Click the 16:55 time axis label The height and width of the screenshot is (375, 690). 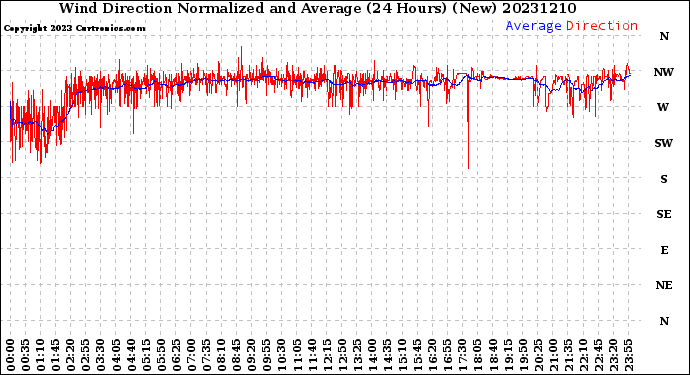click(448, 355)
